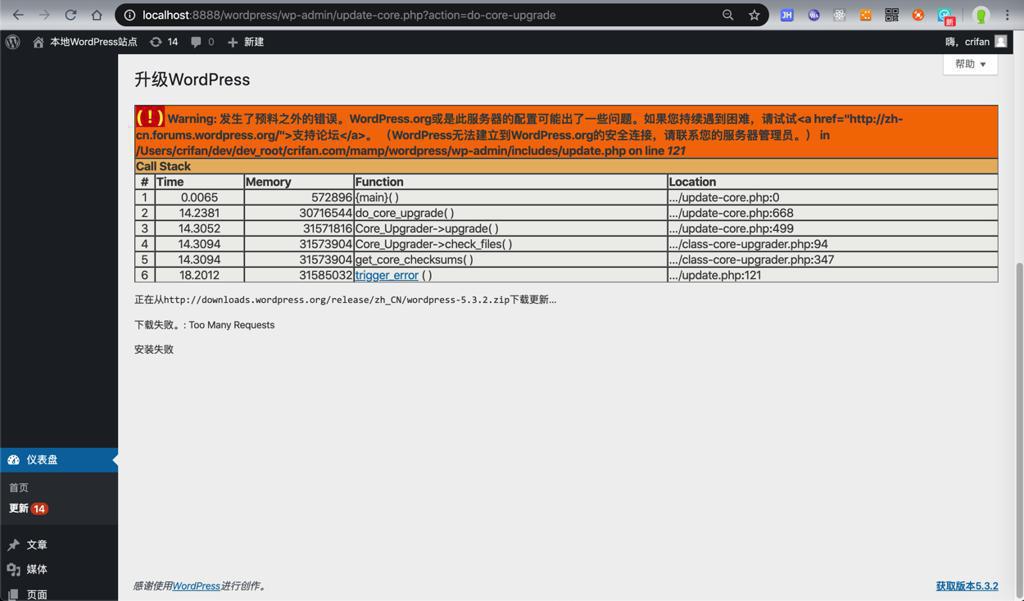Open the browser home page
This screenshot has width=1024, height=601.
97,15
